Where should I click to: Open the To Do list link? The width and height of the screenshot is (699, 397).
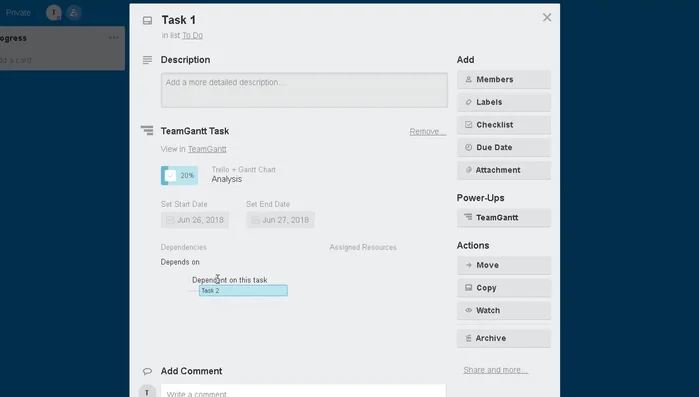pos(192,35)
